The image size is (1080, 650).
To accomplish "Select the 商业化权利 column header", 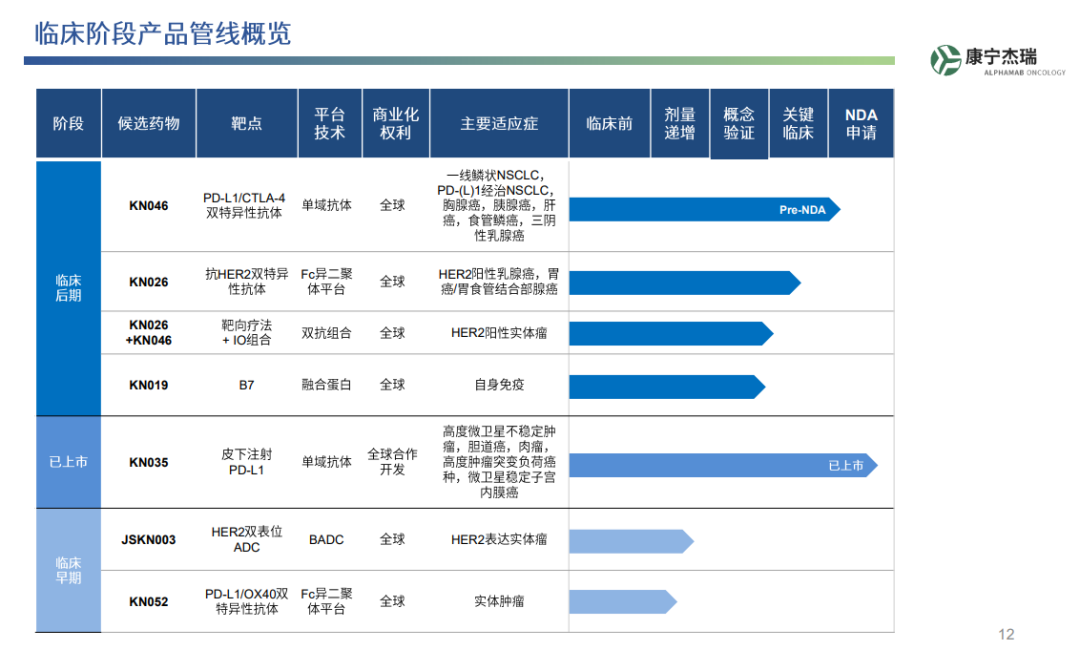I will 395,123.
